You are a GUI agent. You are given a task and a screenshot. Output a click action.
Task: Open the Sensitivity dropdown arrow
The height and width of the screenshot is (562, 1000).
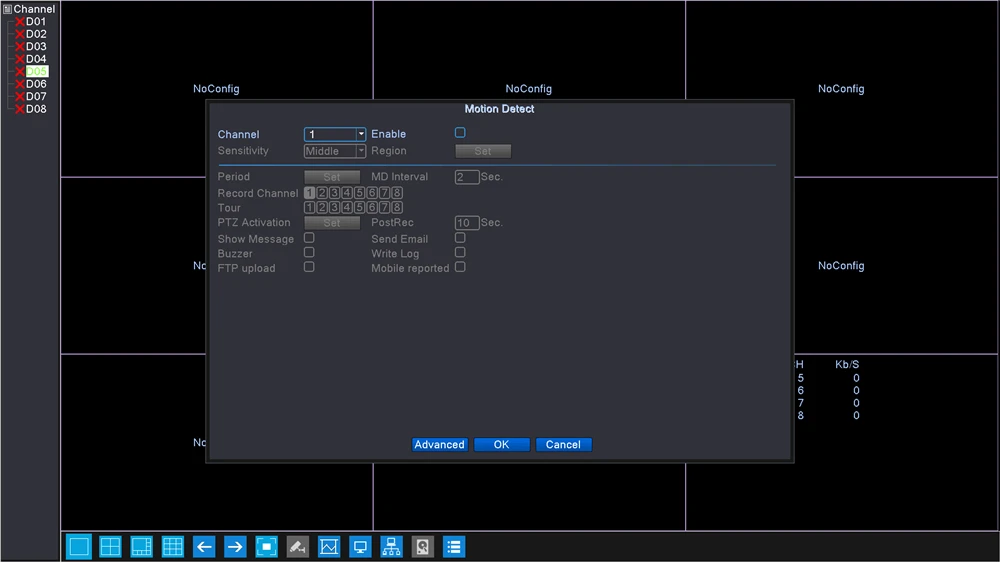click(360, 151)
